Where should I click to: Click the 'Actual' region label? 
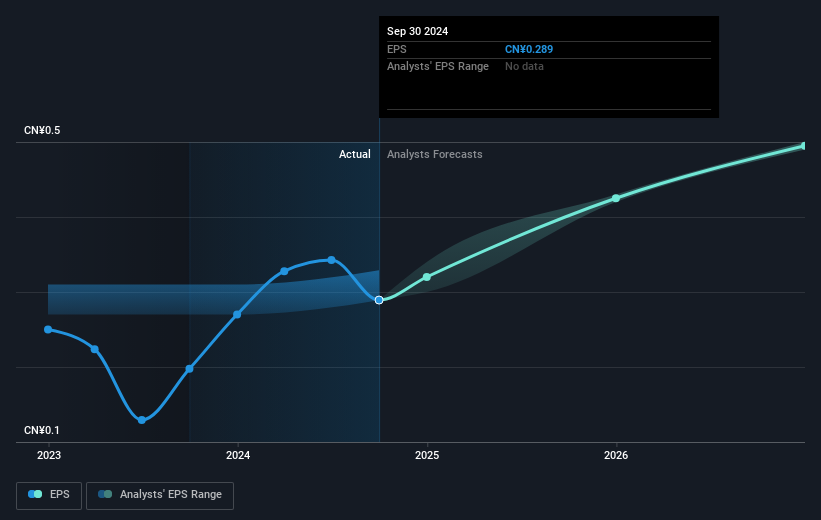(x=354, y=154)
